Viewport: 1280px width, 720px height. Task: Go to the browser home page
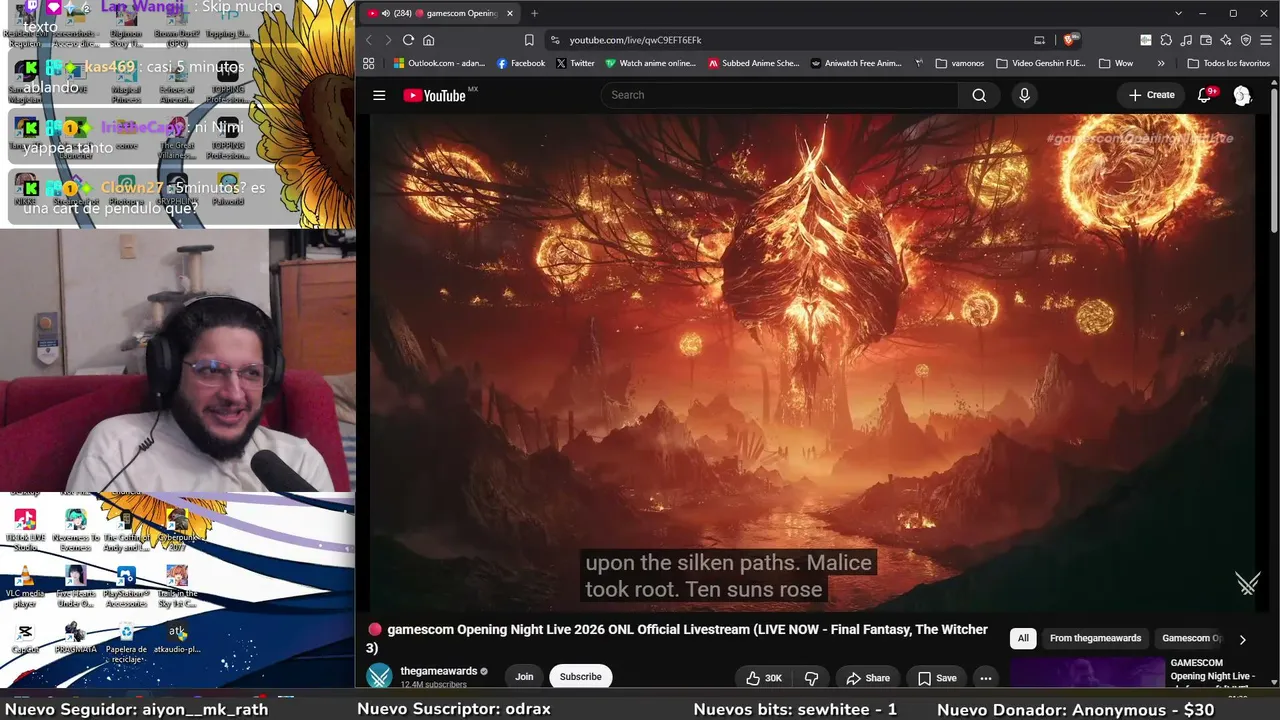pyautogui.click(x=429, y=40)
